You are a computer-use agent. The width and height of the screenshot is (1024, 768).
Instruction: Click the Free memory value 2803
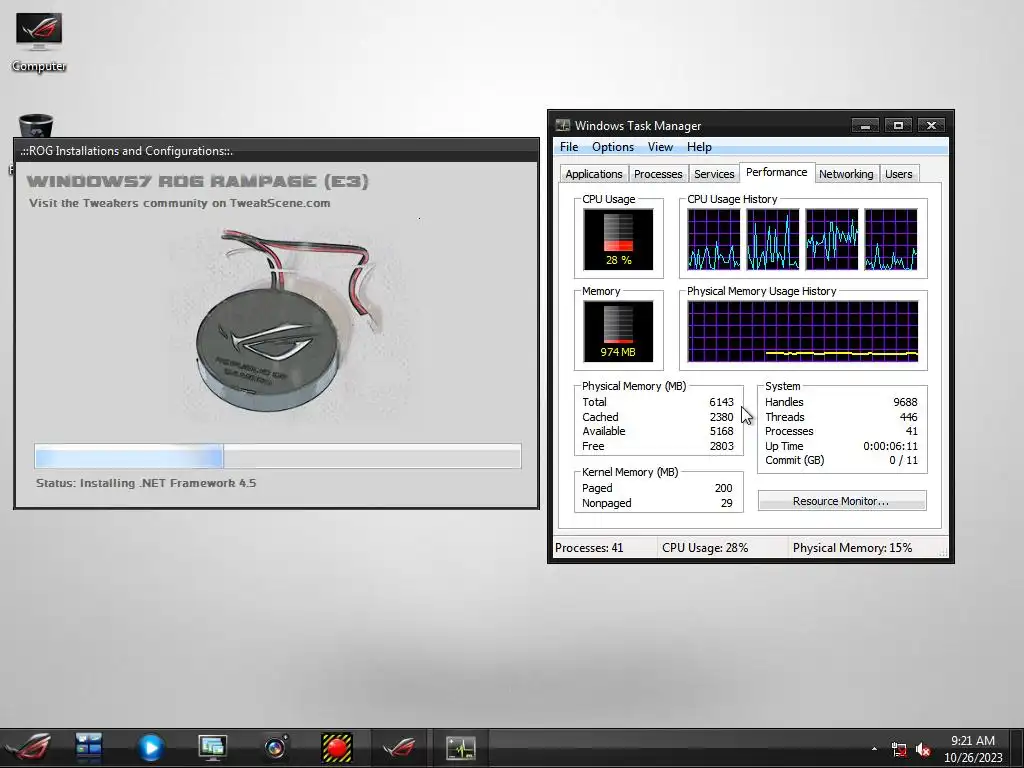point(721,446)
